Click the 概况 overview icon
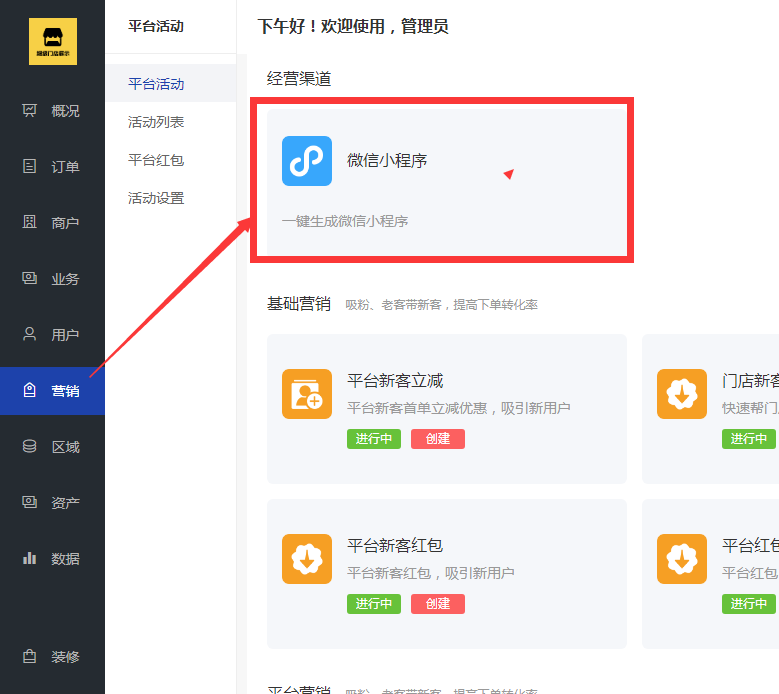779x694 pixels. click(x=29, y=110)
